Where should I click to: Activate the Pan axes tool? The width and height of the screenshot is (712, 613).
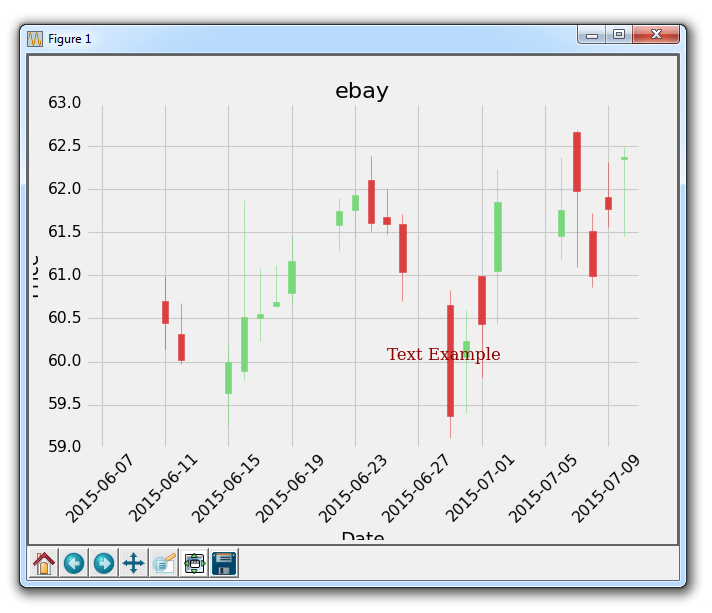[x=133, y=563]
